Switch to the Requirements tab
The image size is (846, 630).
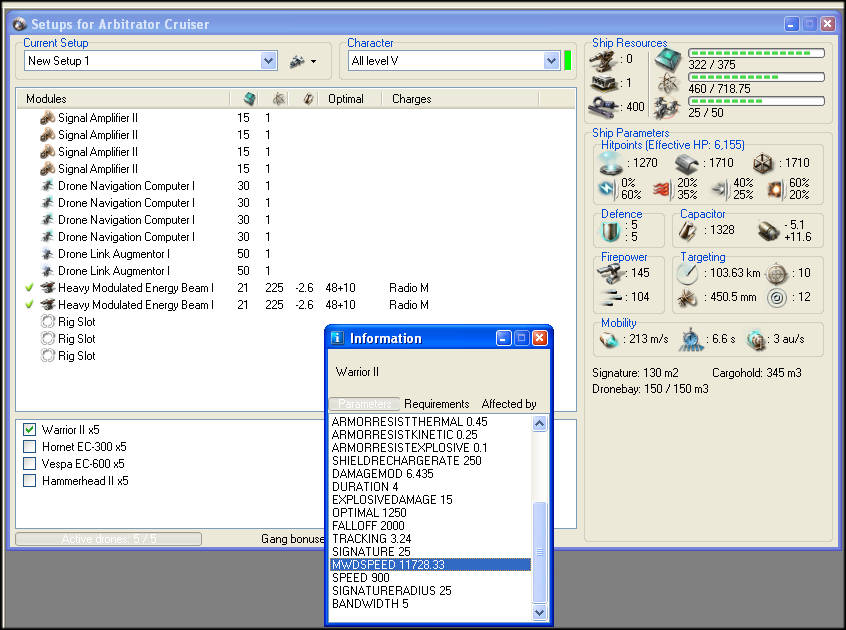coord(436,404)
